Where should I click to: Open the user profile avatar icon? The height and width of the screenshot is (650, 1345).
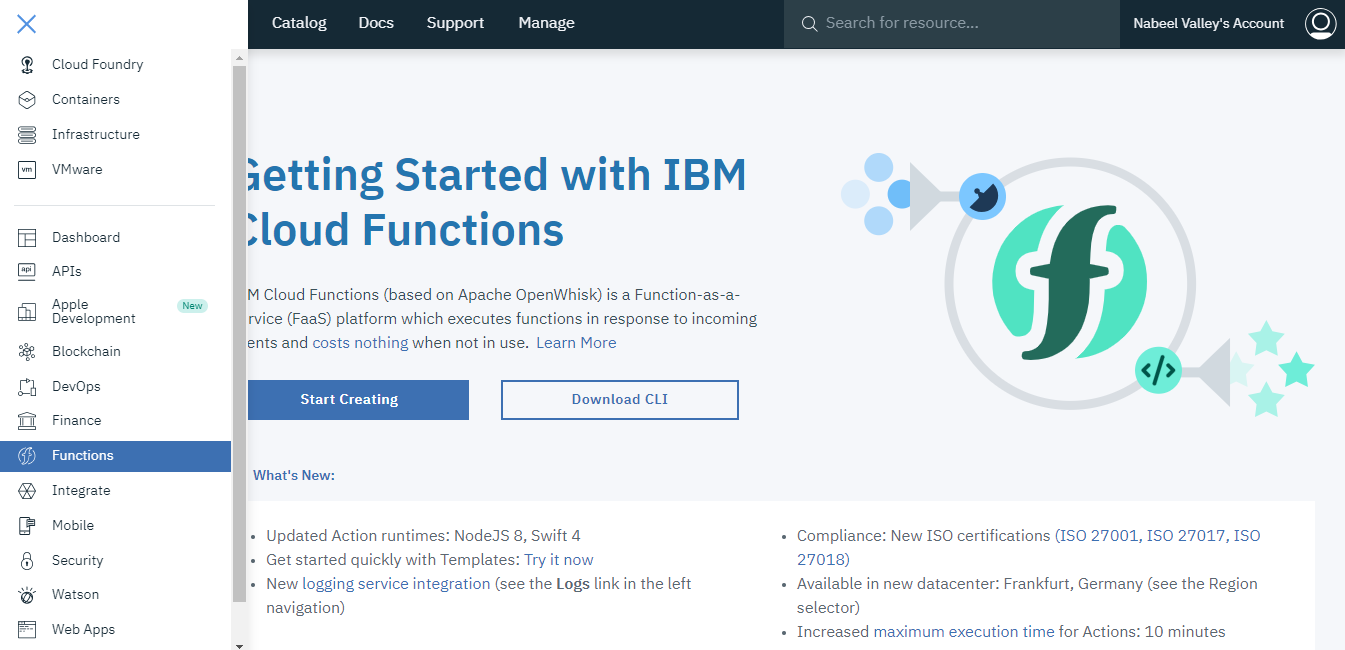[1320, 24]
